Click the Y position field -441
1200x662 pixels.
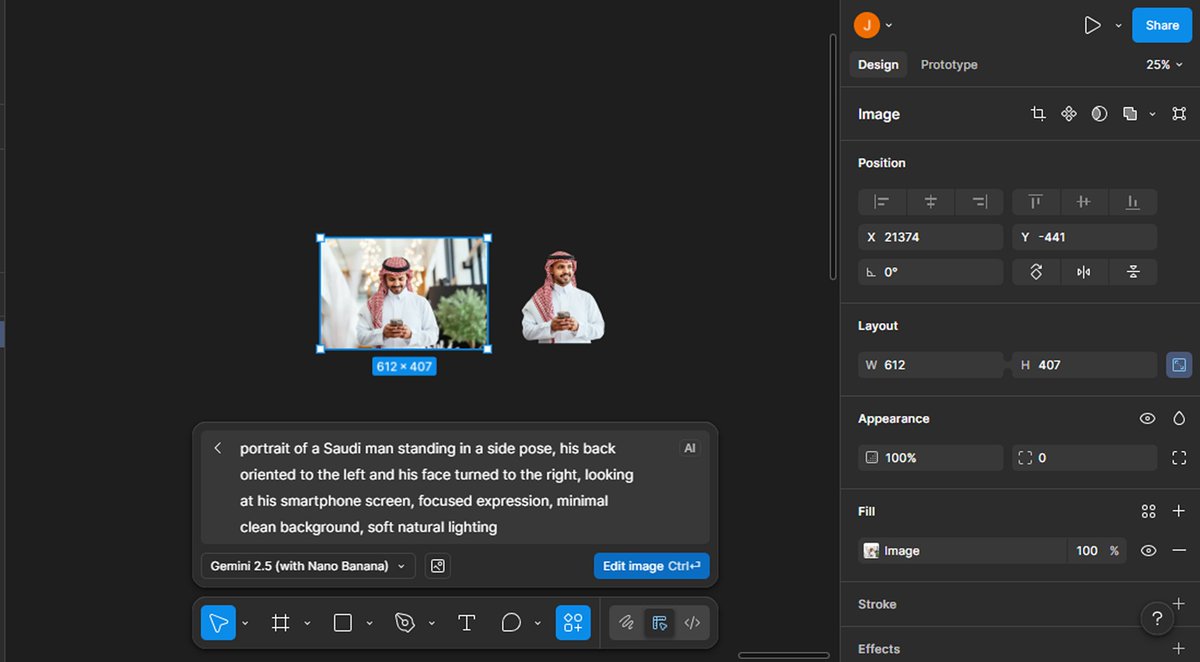[x=1085, y=237]
